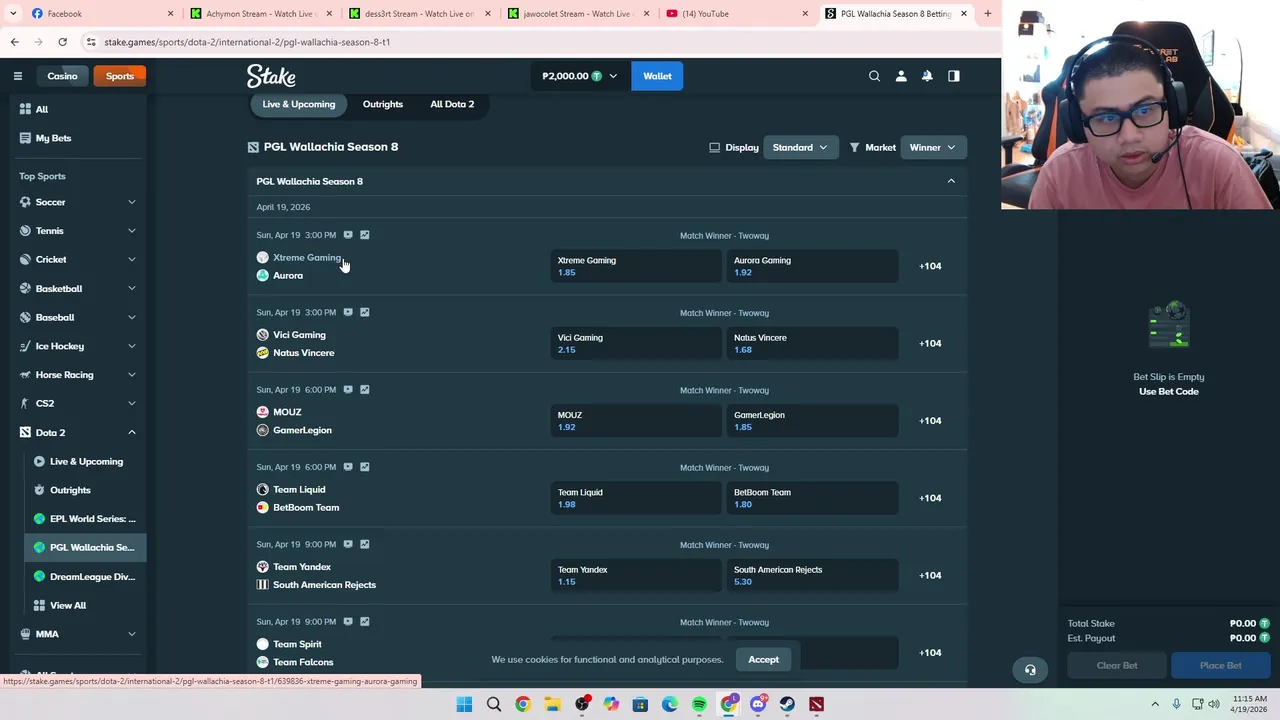Image resolution: width=1280 pixels, height=720 pixels.
Task: Click the Display layout icon
Action: coord(714,147)
